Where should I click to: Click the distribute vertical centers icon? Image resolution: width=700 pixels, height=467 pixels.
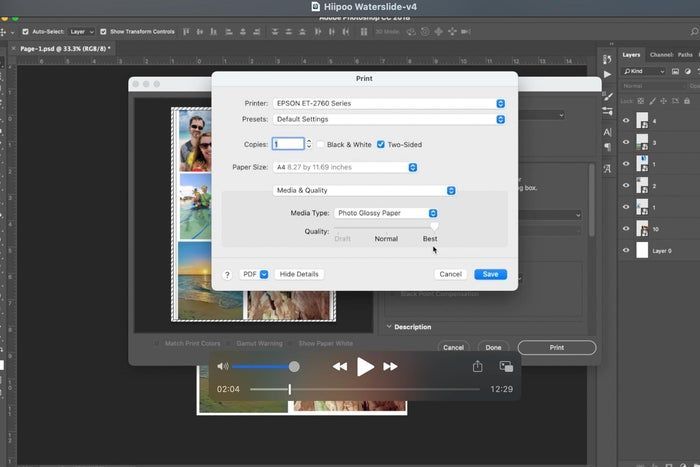pyautogui.click(x=289, y=32)
